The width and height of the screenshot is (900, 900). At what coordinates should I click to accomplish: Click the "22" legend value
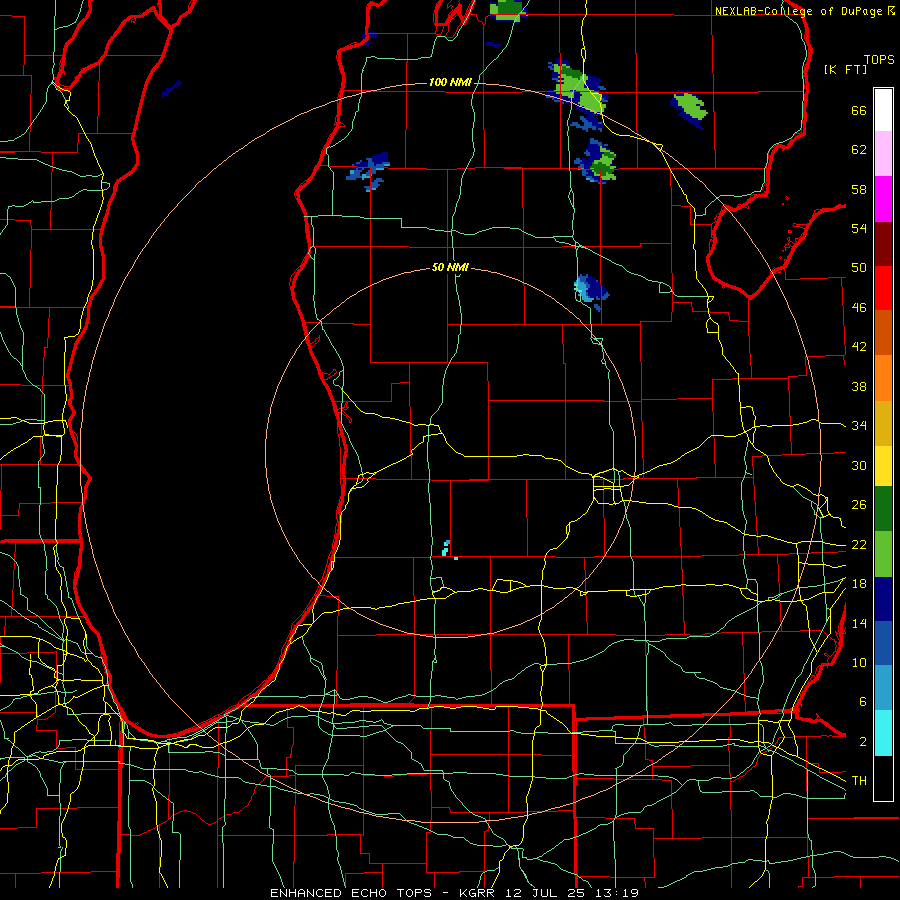point(859,544)
